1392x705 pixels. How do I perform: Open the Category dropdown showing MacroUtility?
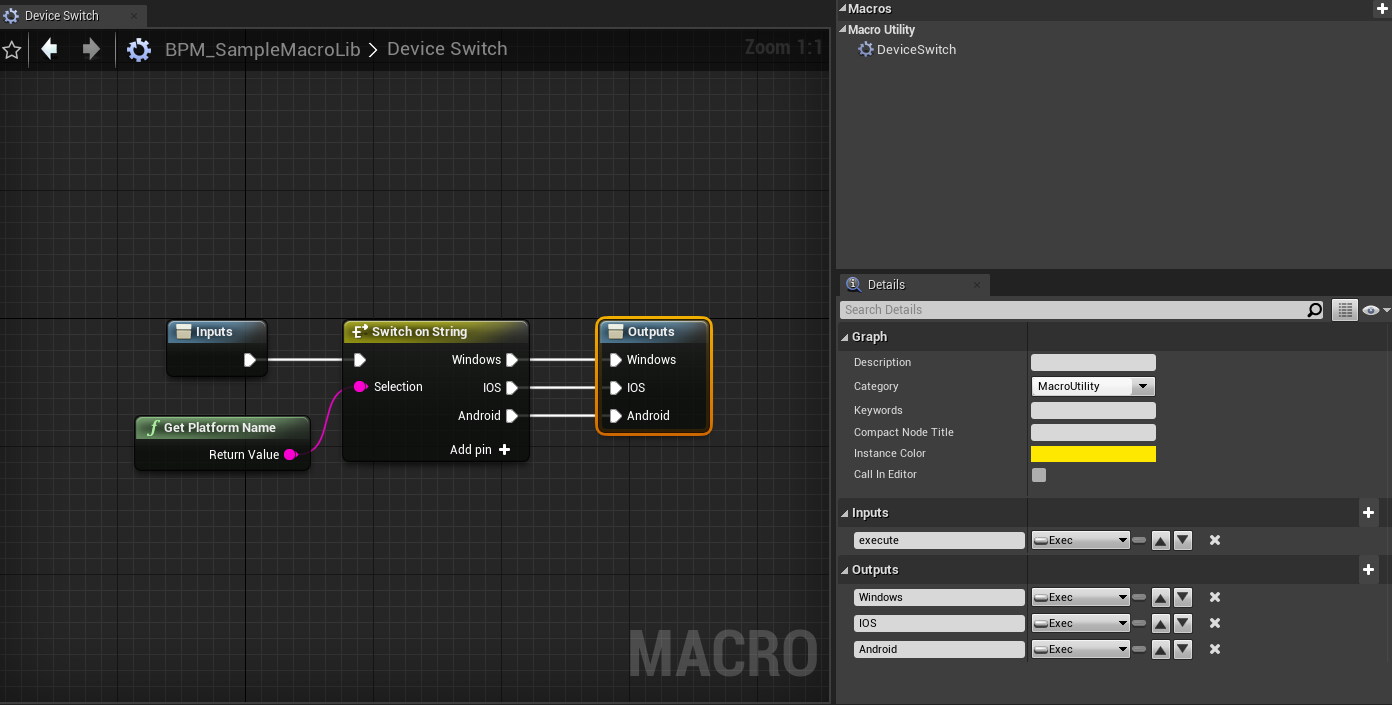[1093, 386]
